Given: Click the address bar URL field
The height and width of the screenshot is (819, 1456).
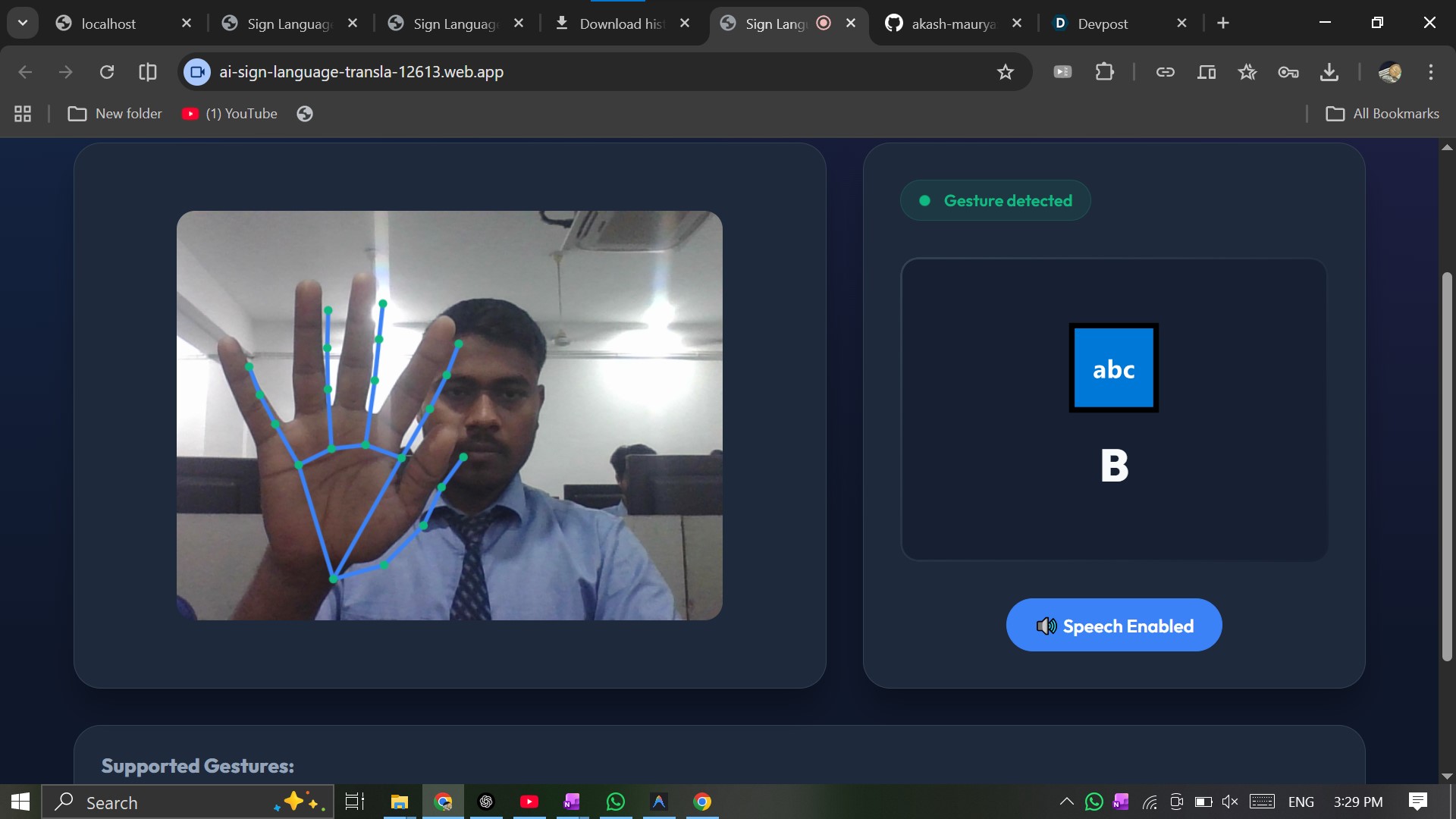Looking at the screenshot, I should coord(531,72).
